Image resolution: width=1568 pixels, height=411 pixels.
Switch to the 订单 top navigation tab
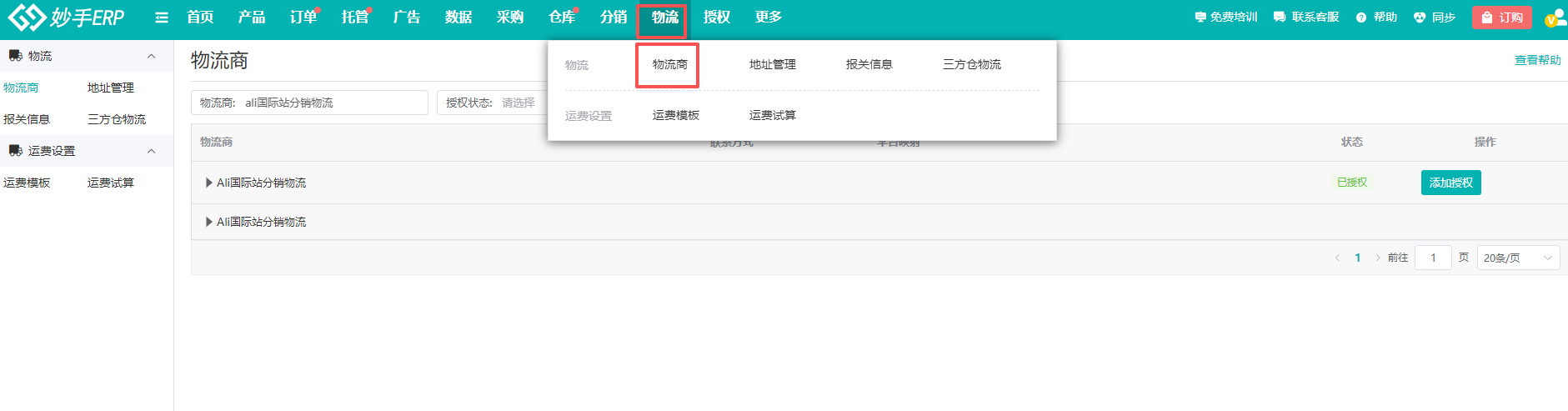[x=303, y=18]
